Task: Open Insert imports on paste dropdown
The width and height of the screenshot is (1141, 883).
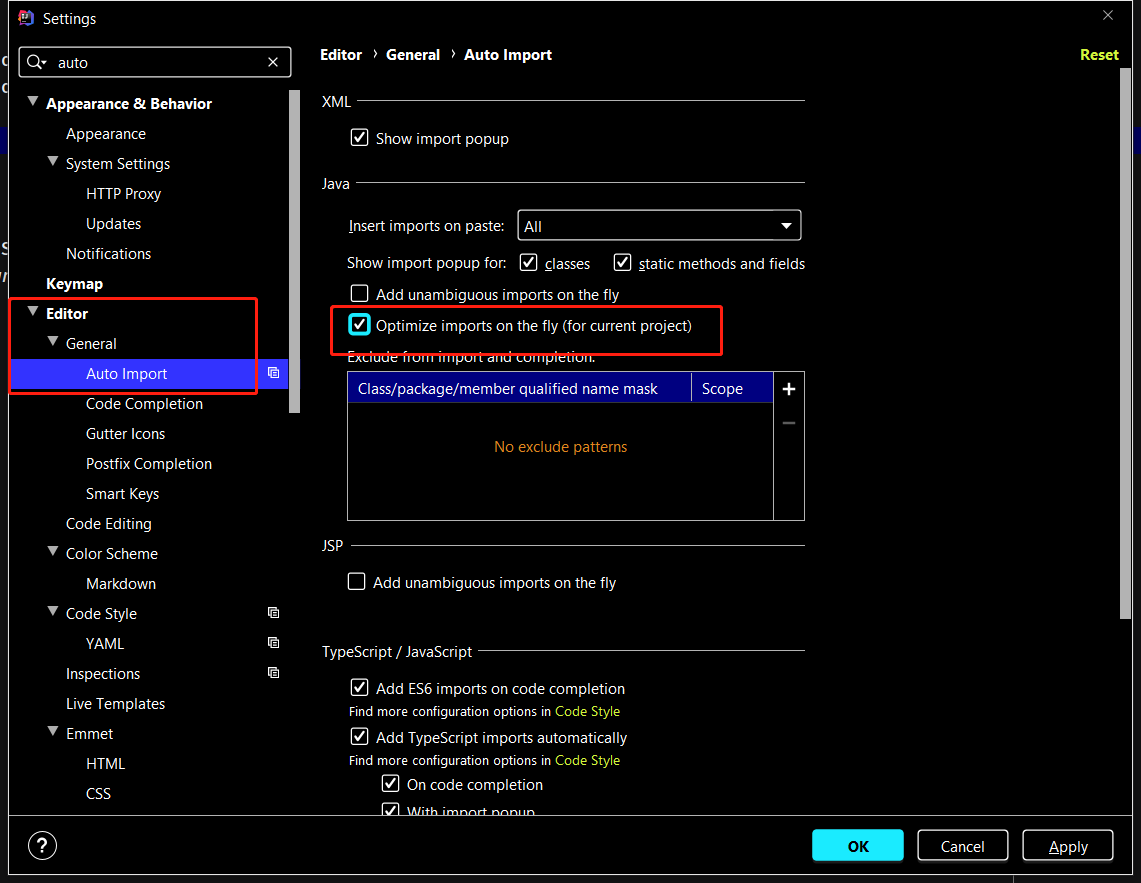Action: pos(659,226)
